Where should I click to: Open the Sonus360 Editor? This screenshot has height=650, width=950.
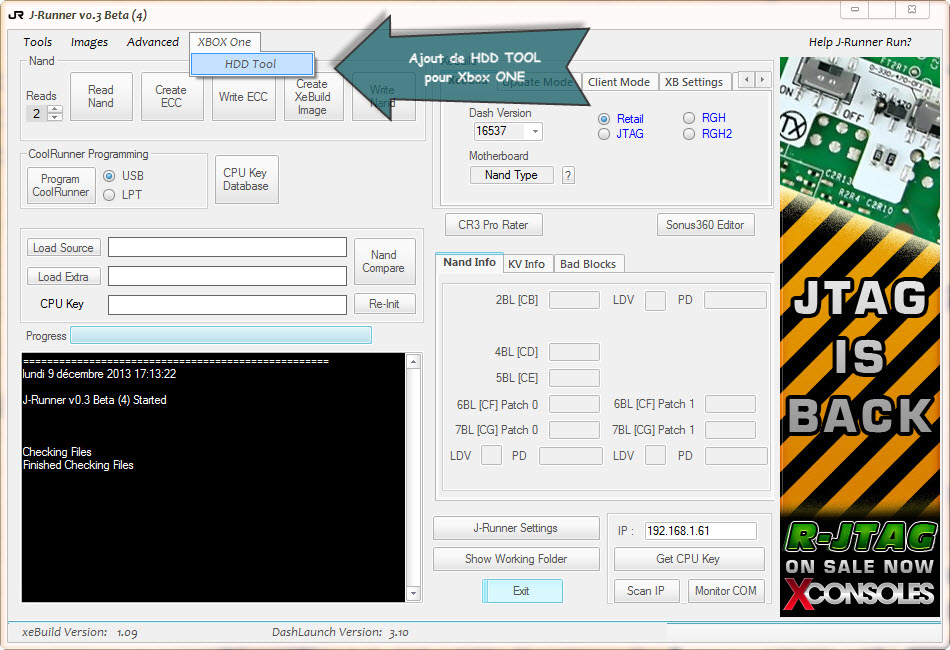(705, 225)
